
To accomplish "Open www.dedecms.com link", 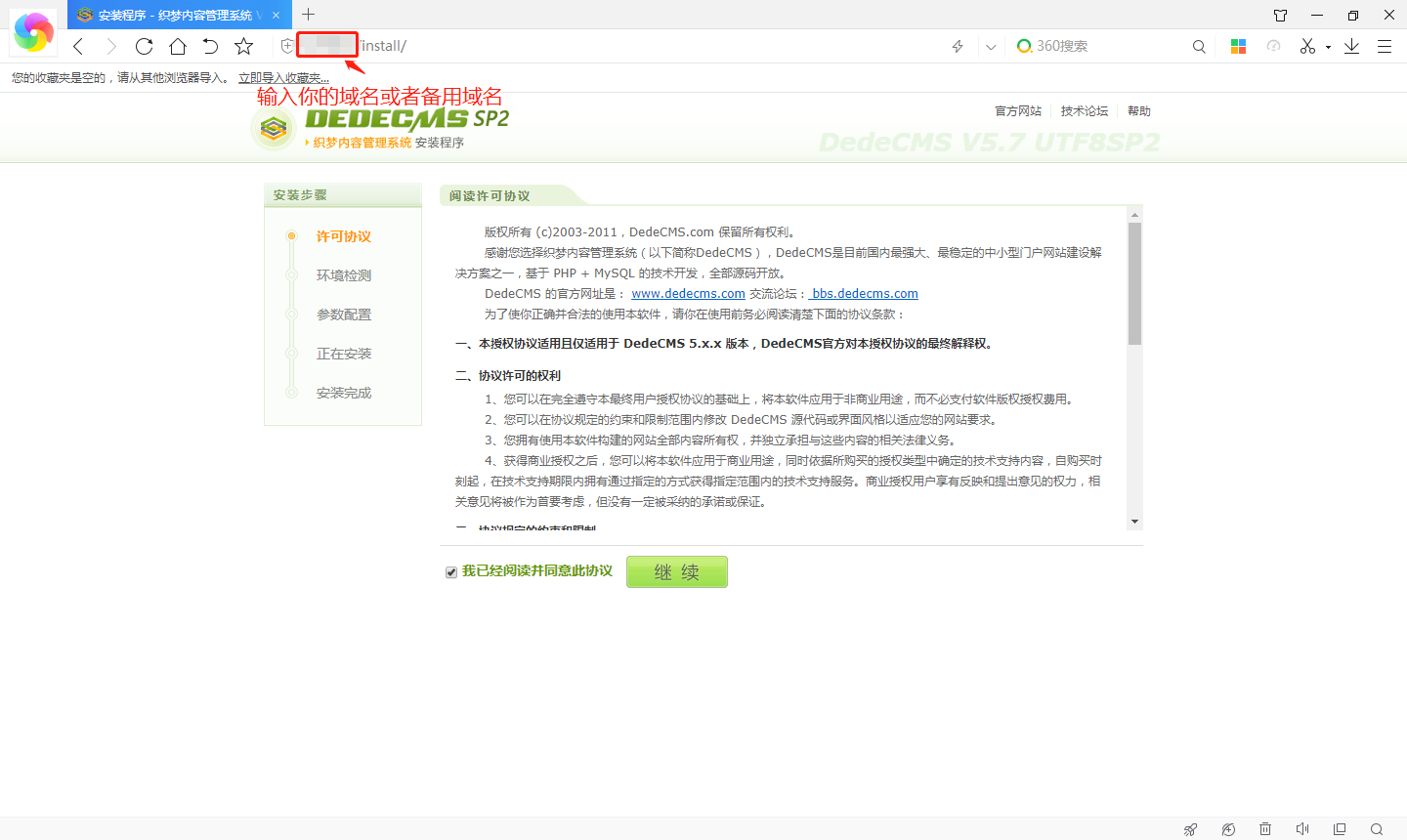I will [688, 294].
